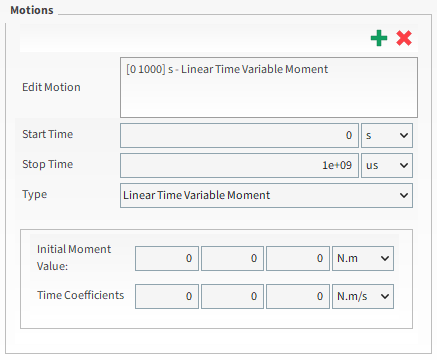Click the Stop Time value field

239,165
